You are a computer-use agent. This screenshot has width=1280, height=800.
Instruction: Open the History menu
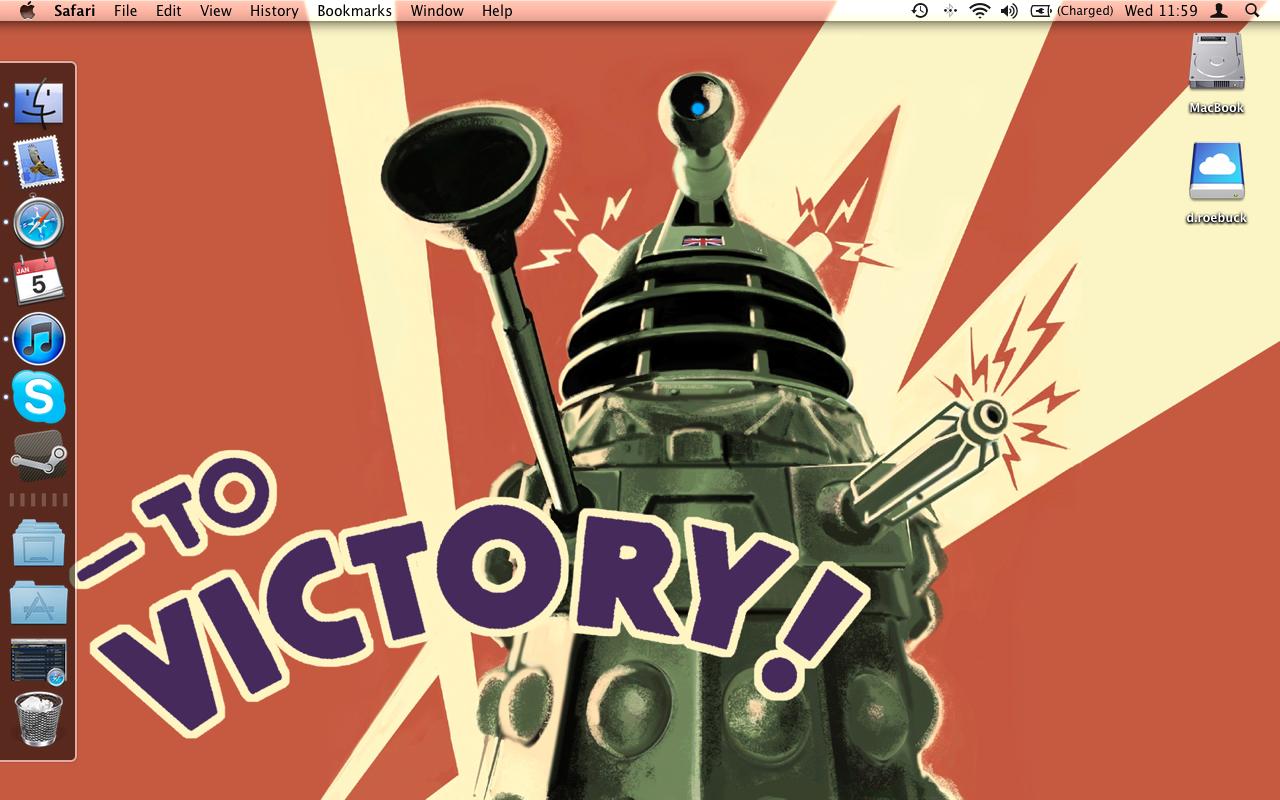point(274,10)
